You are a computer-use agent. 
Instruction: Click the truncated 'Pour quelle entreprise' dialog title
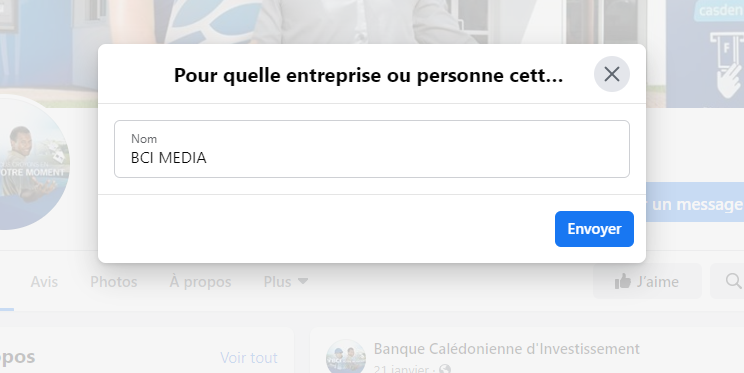pyautogui.click(x=368, y=75)
